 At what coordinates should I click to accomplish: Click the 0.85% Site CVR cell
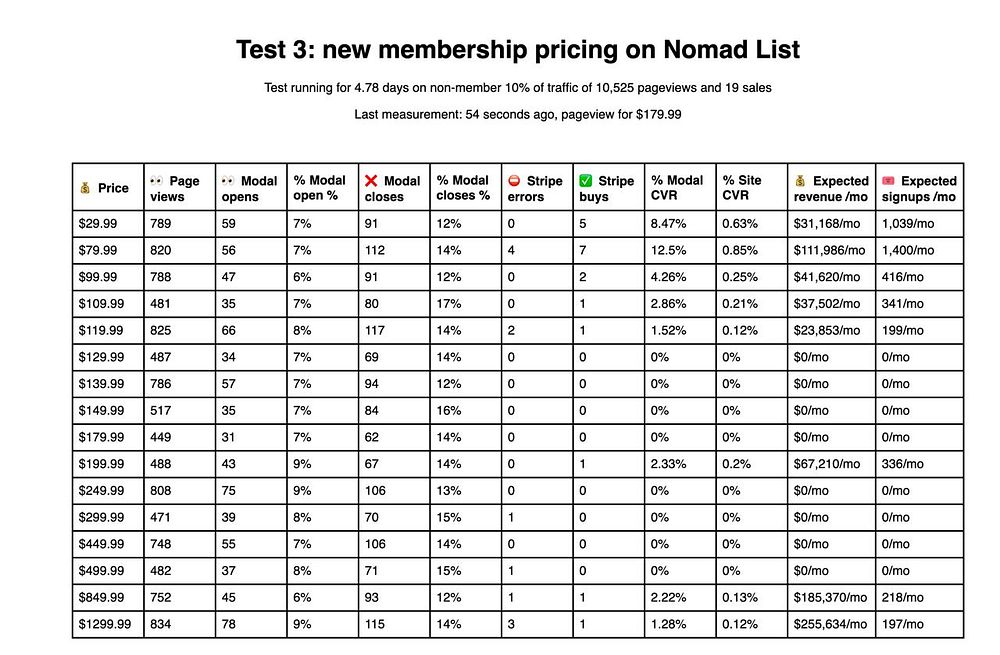(741, 250)
